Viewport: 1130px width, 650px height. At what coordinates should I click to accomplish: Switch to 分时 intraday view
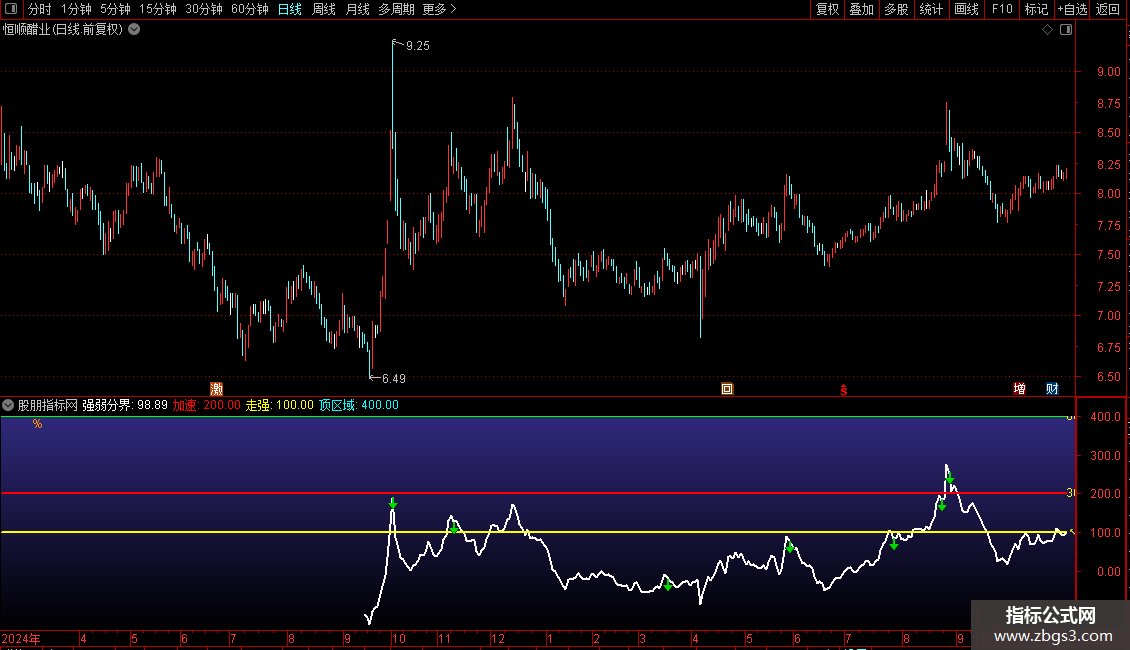pos(40,9)
